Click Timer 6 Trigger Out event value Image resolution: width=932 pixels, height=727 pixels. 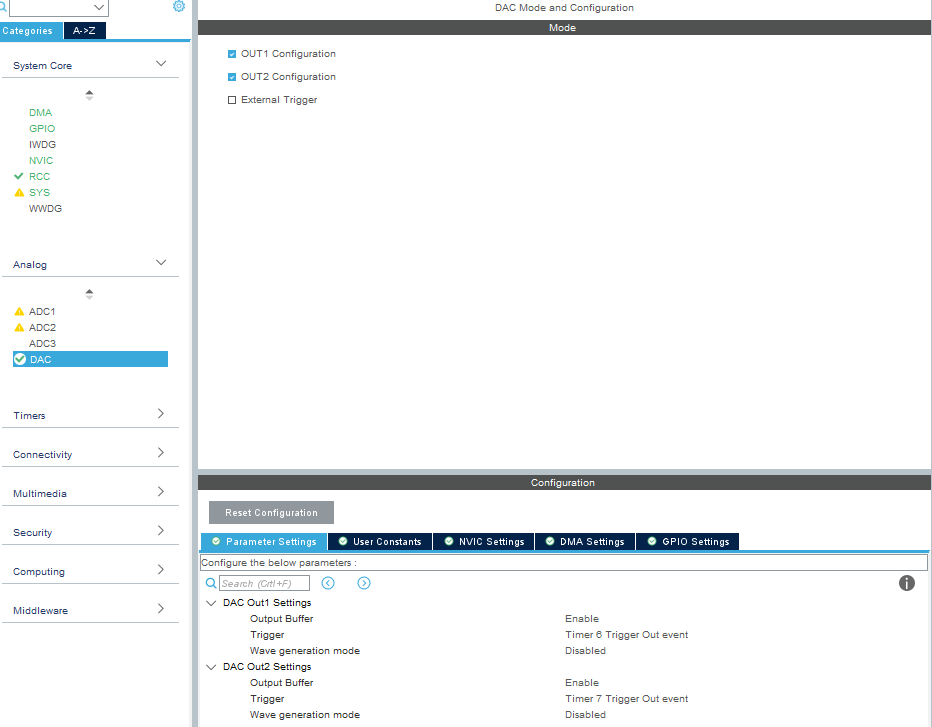pos(626,635)
